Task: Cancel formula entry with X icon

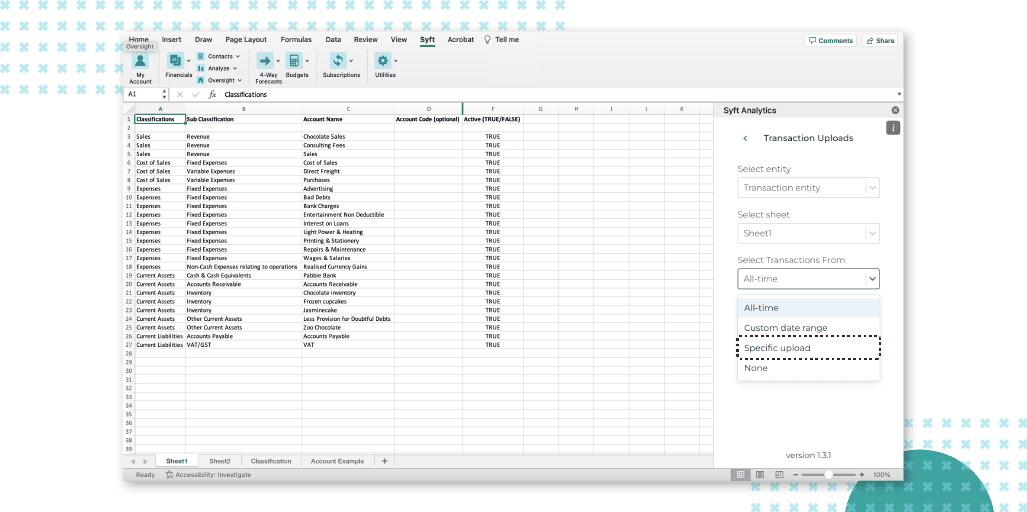Action: click(180, 94)
